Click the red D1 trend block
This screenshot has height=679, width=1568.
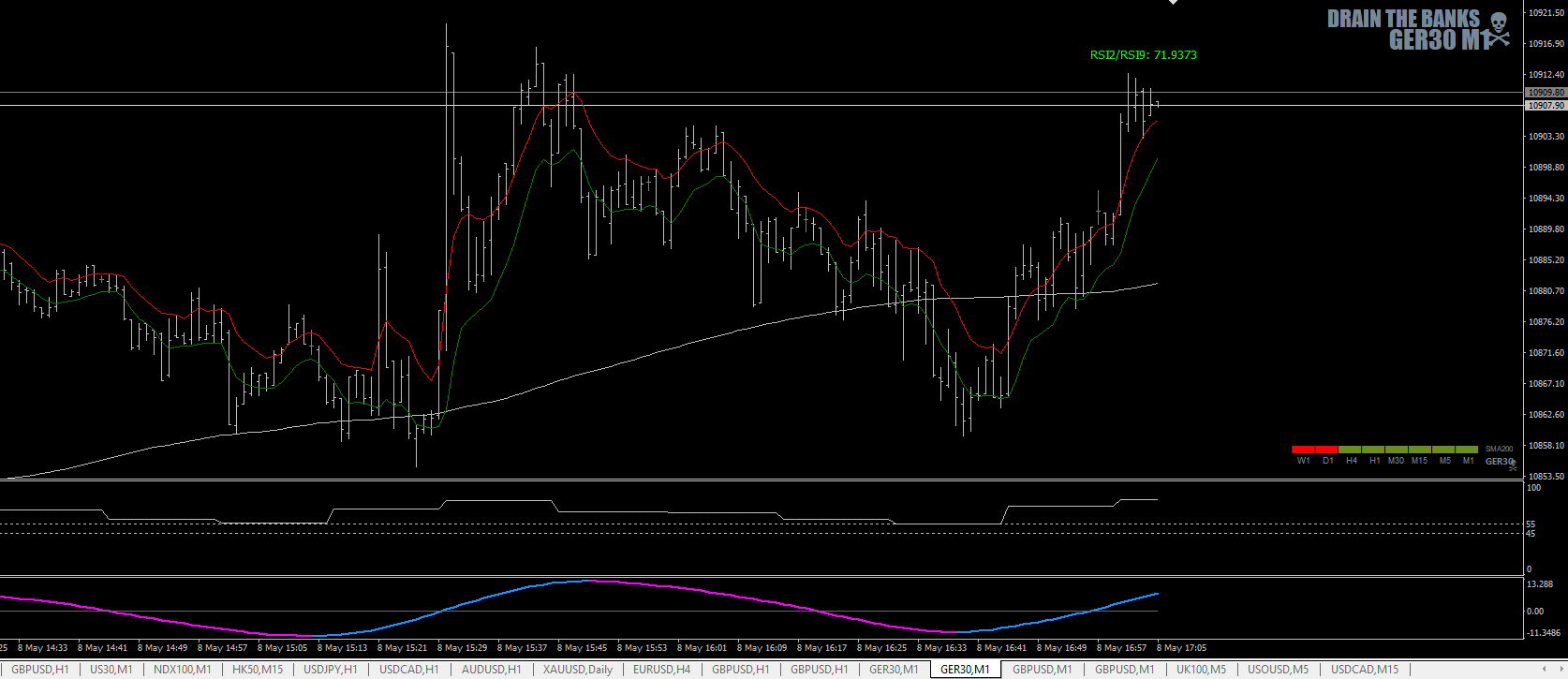tap(1327, 450)
